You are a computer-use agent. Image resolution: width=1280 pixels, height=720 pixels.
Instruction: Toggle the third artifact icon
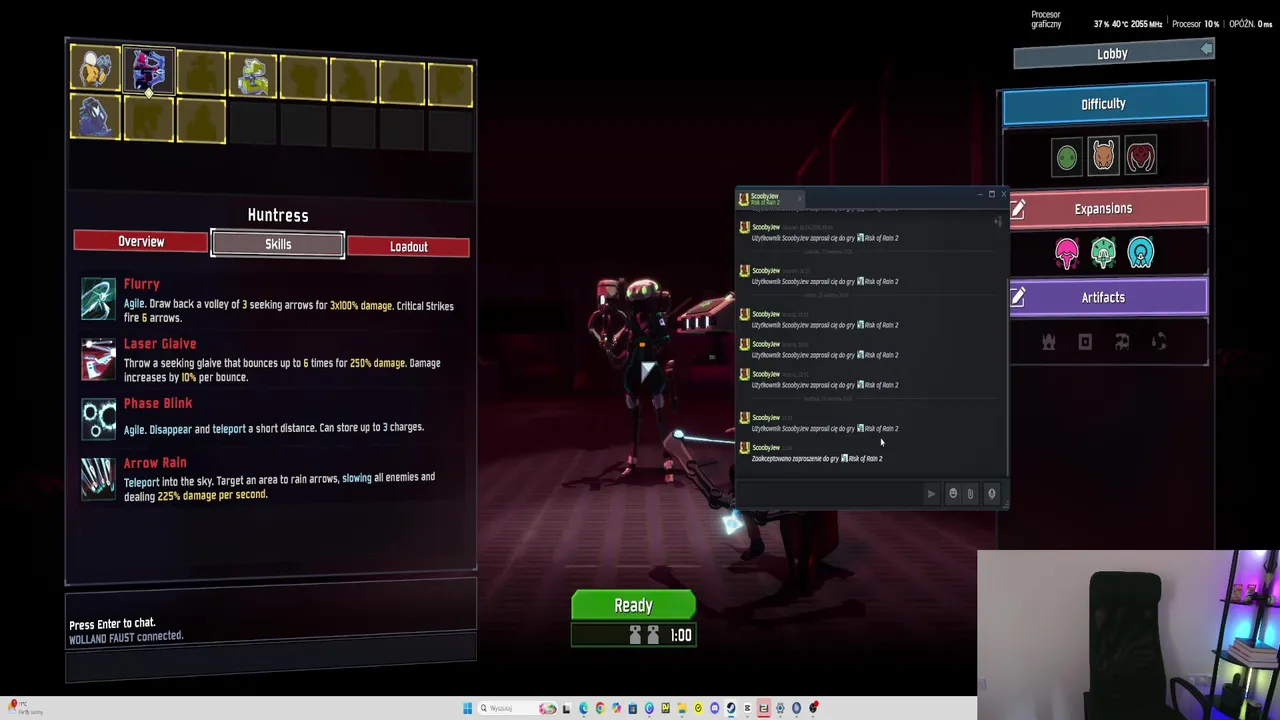point(1122,343)
